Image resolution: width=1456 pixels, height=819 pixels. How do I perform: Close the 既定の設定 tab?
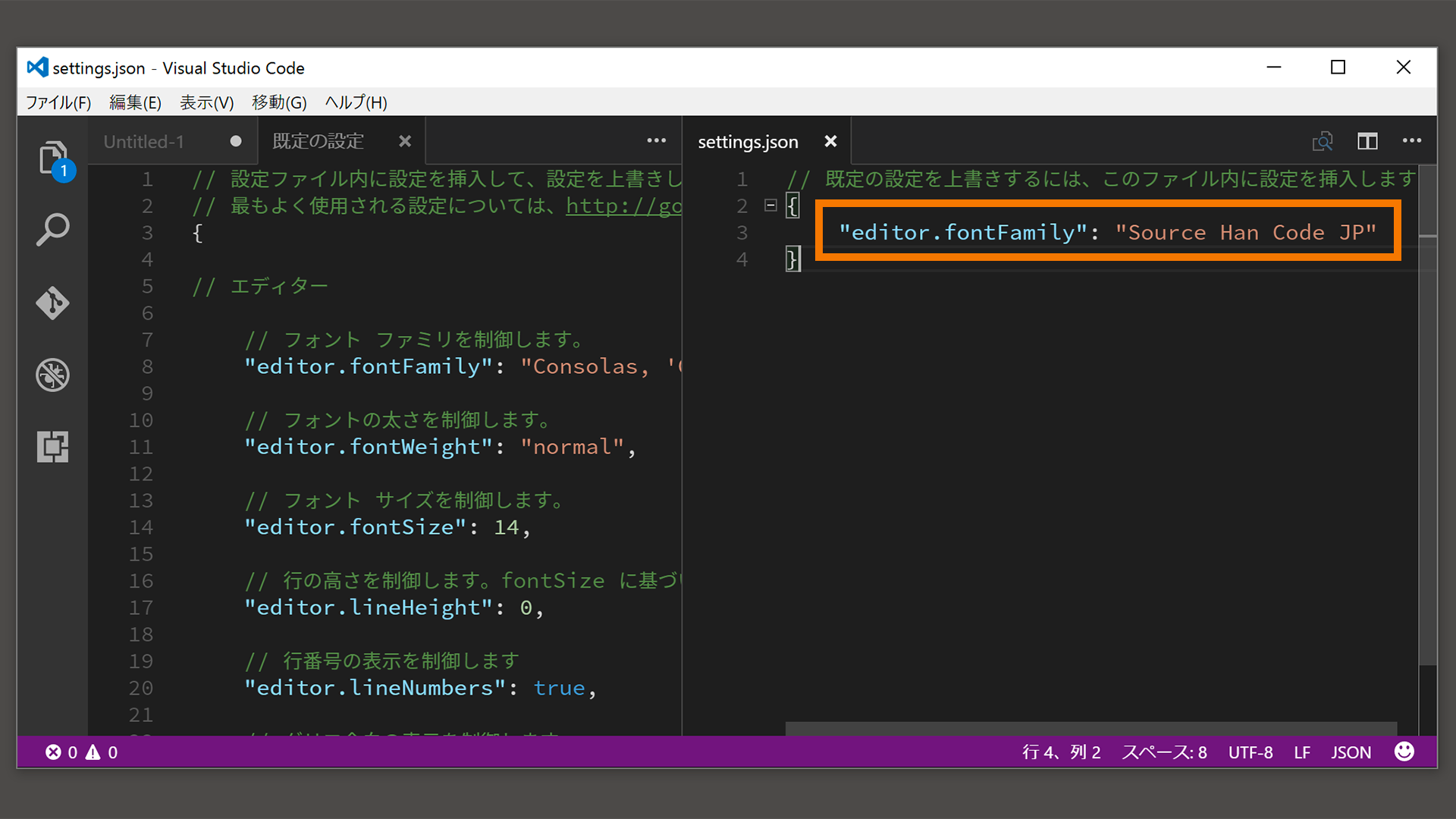click(x=405, y=141)
